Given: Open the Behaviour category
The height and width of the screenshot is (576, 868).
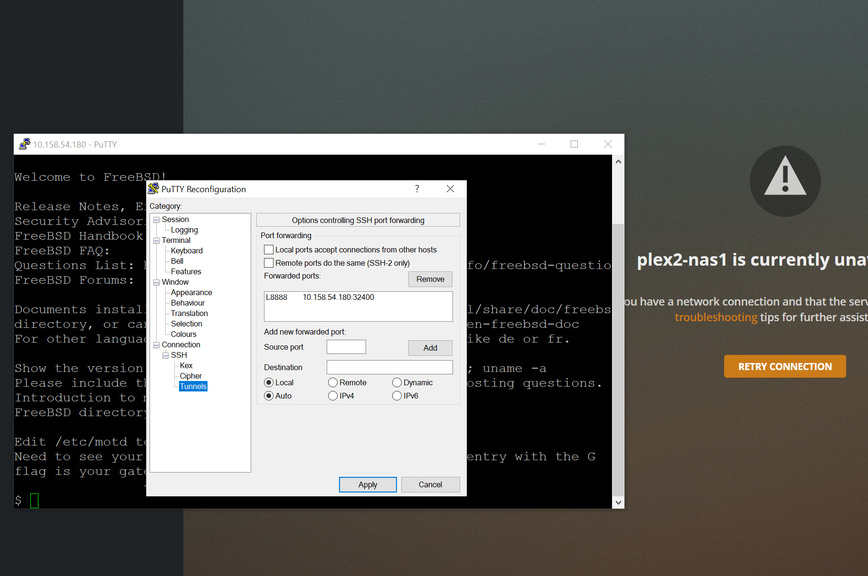Looking at the screenshot, I should [188, 303].
